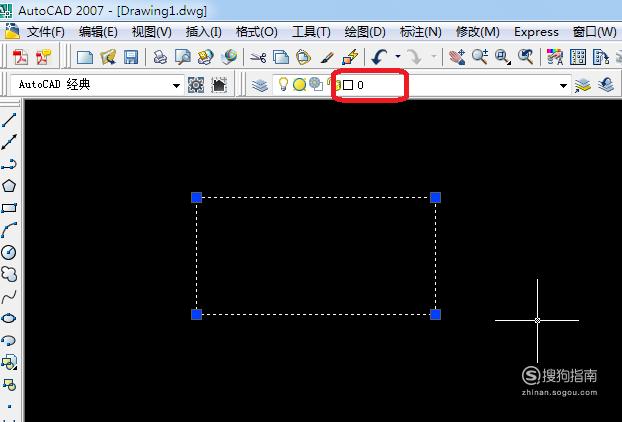Select the Ellipse tool
622x422 pixels.
coord(9,318)
